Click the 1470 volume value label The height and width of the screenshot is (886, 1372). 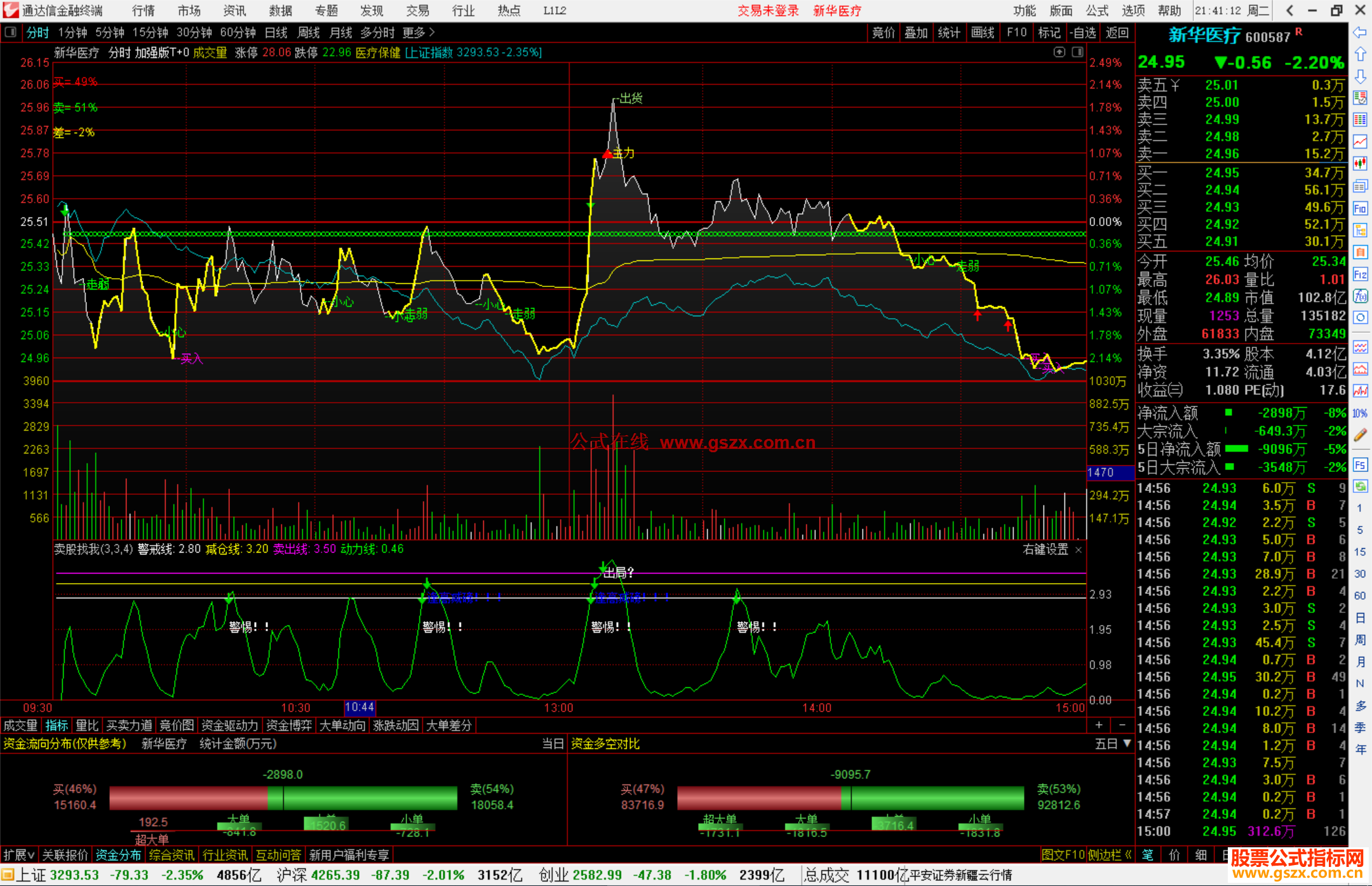1110,472
